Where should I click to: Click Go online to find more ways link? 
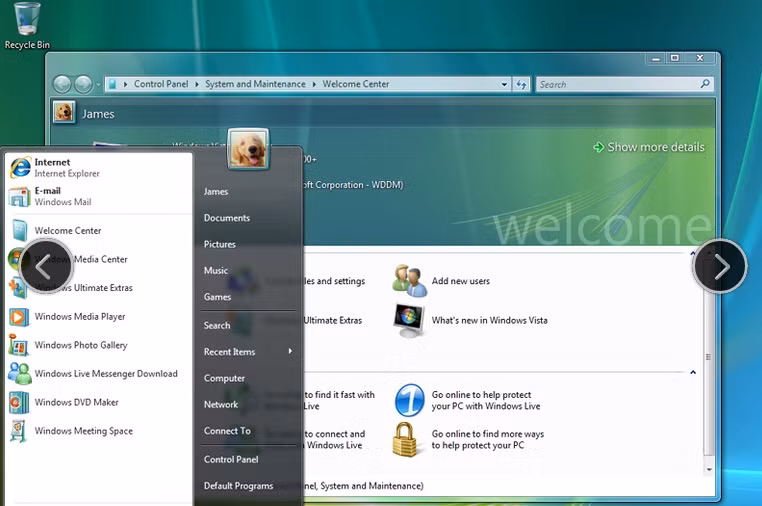tap(487, 439)
